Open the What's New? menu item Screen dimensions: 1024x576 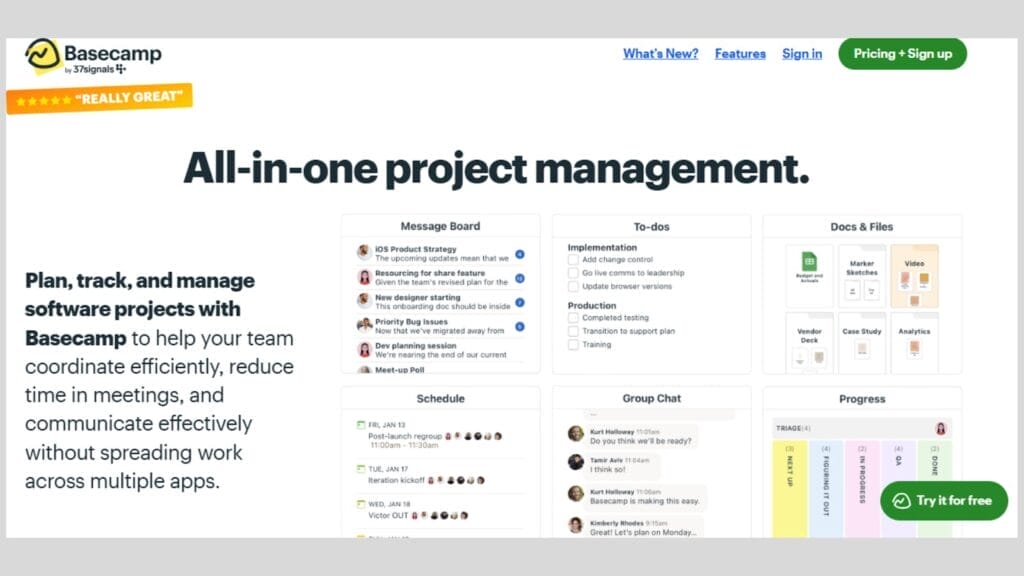(x=660, y=54)
